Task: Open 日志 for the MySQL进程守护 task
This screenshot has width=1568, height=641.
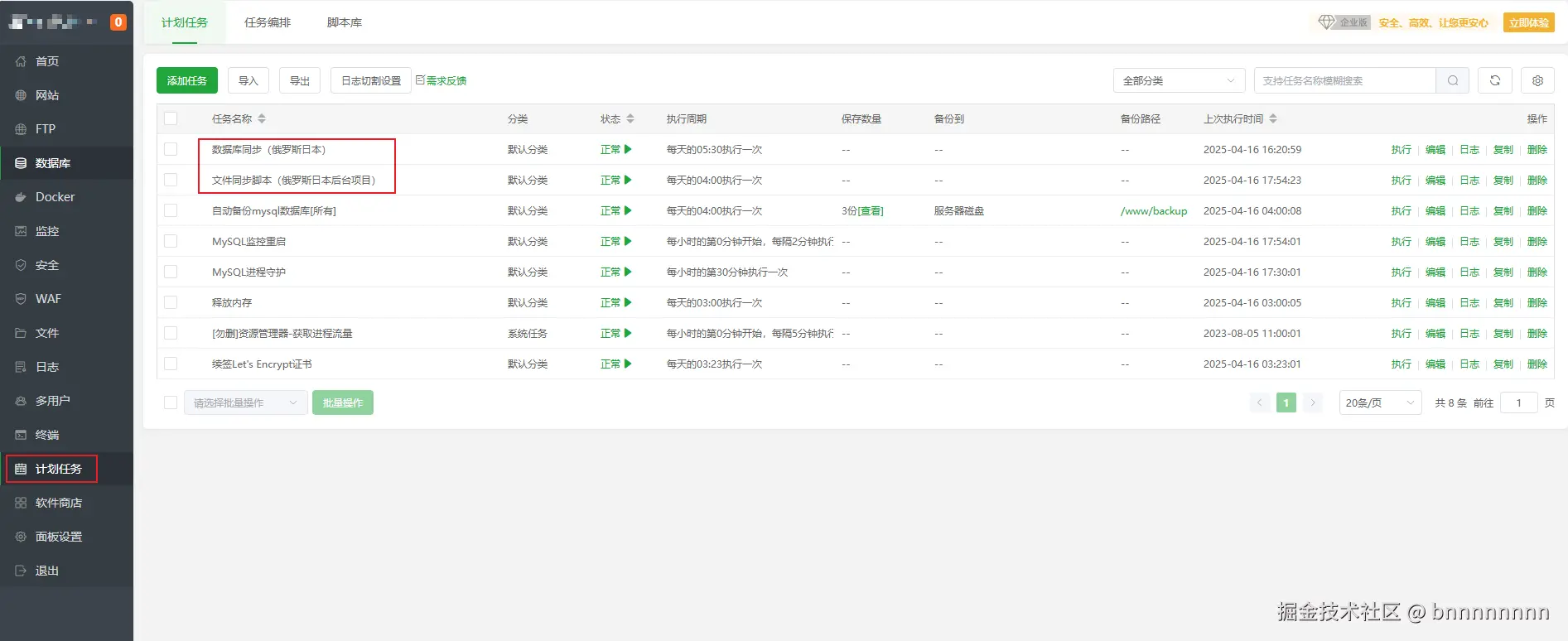Action: point(1469,272)
